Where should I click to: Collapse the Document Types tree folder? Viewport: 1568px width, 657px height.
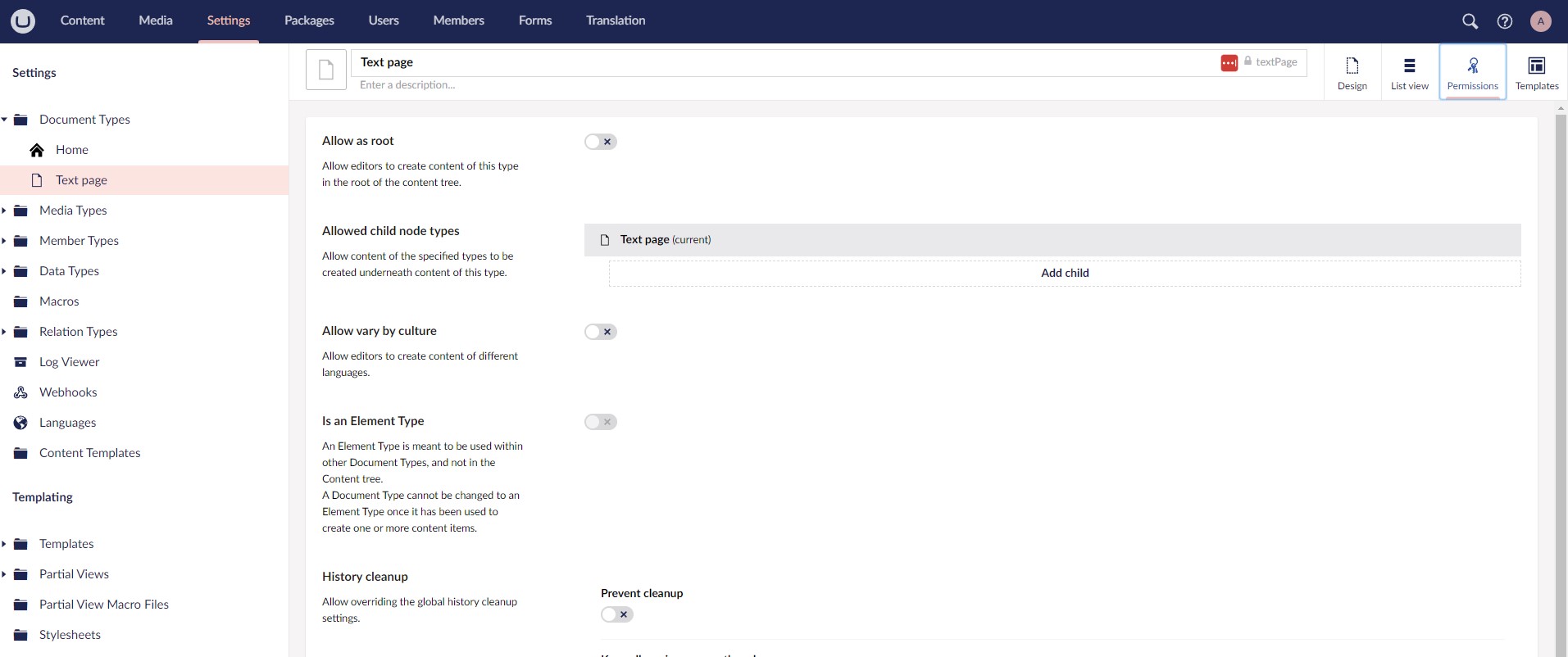tap(5, 120)
